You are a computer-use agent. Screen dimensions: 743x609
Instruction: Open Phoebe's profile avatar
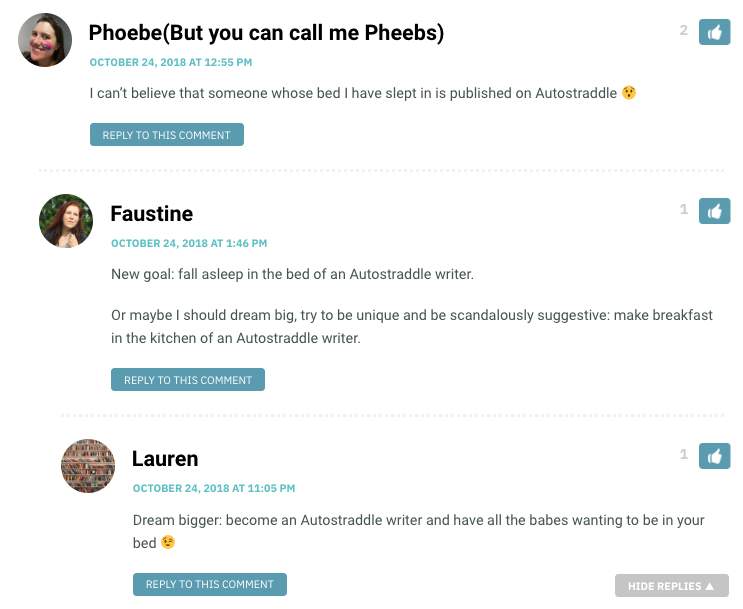45,40
